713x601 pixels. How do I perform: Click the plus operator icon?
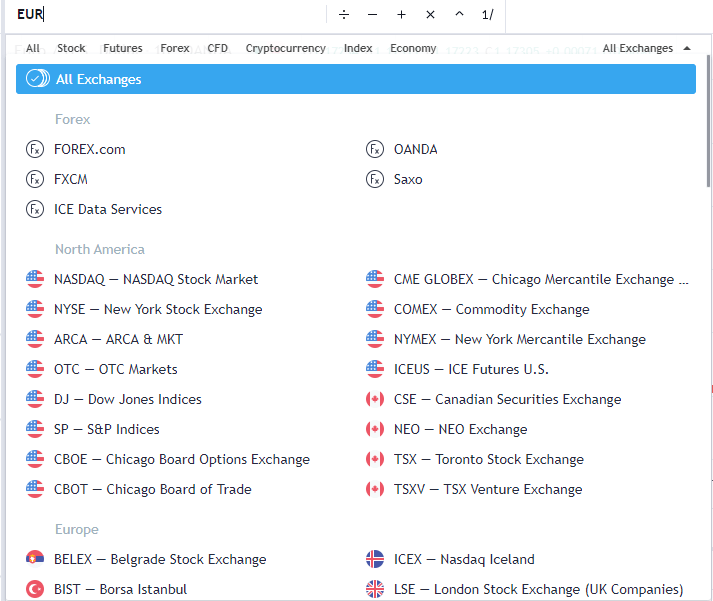401,15
